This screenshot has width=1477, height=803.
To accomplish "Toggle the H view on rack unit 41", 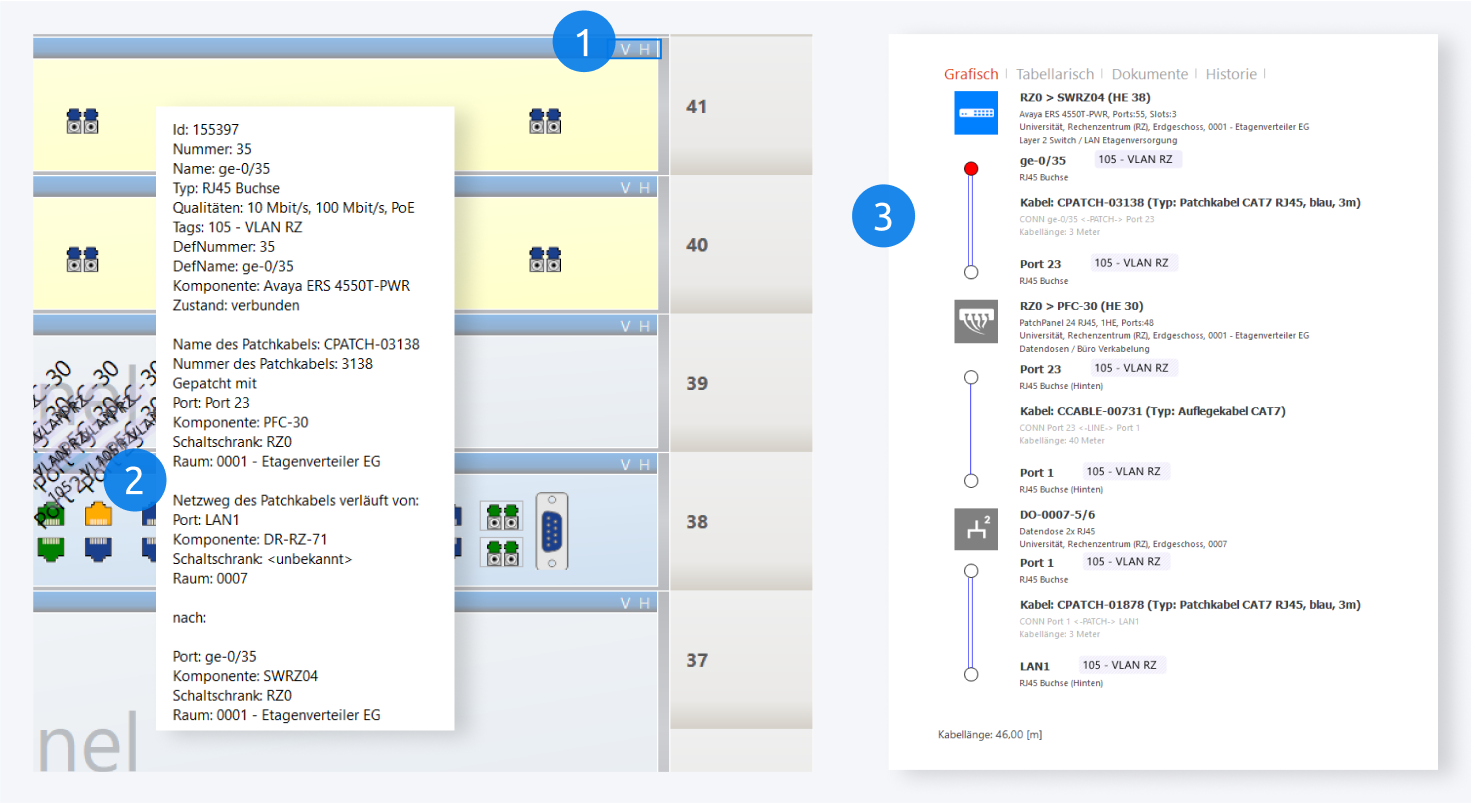I will [x=645, y=49].
